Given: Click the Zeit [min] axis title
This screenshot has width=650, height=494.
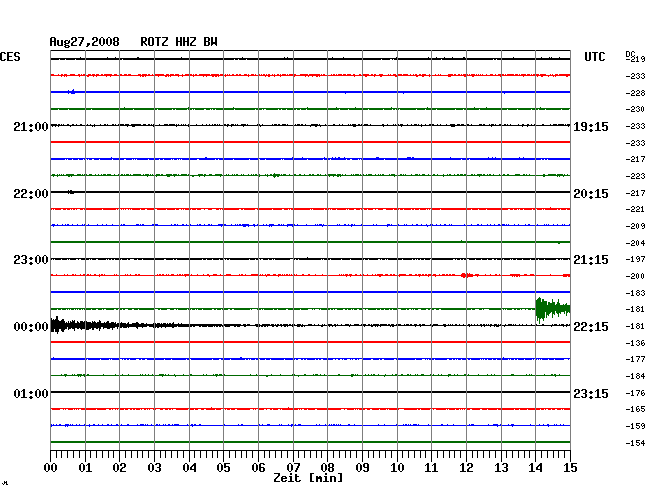Looking at the screenshot, I should click(308, 478).
